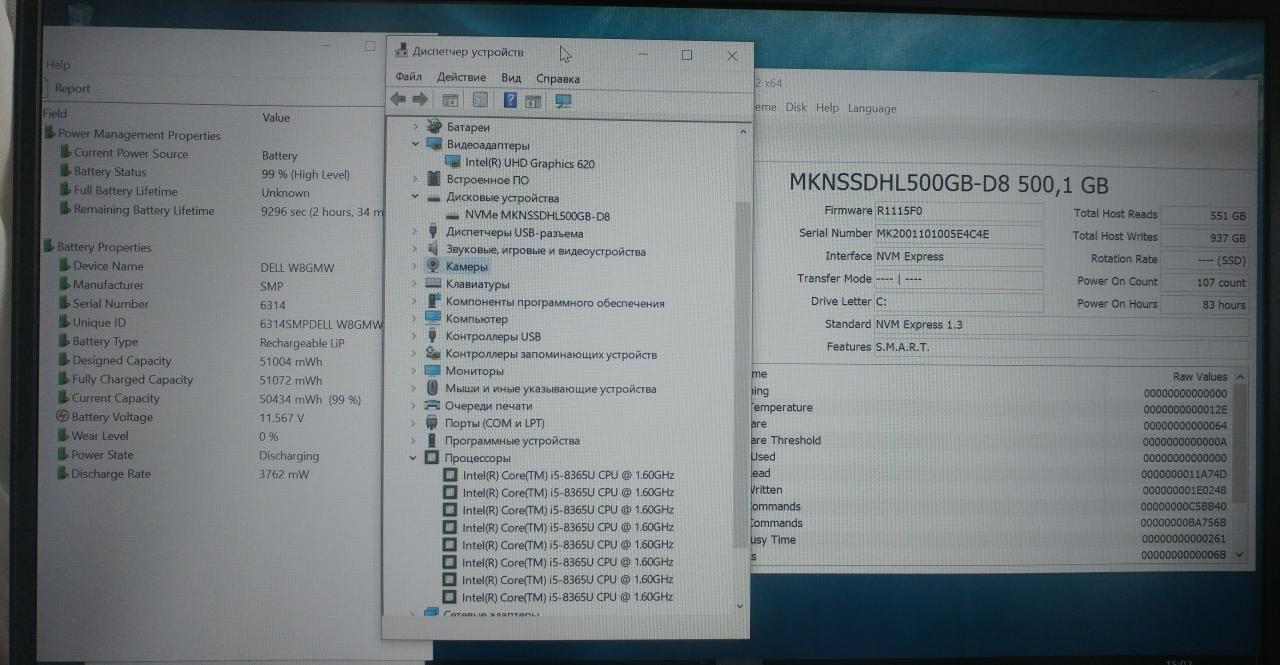1280x665 pixels.
Task: Click the Встроенное ПО firmware chip icon
Action: pos(434,180)
